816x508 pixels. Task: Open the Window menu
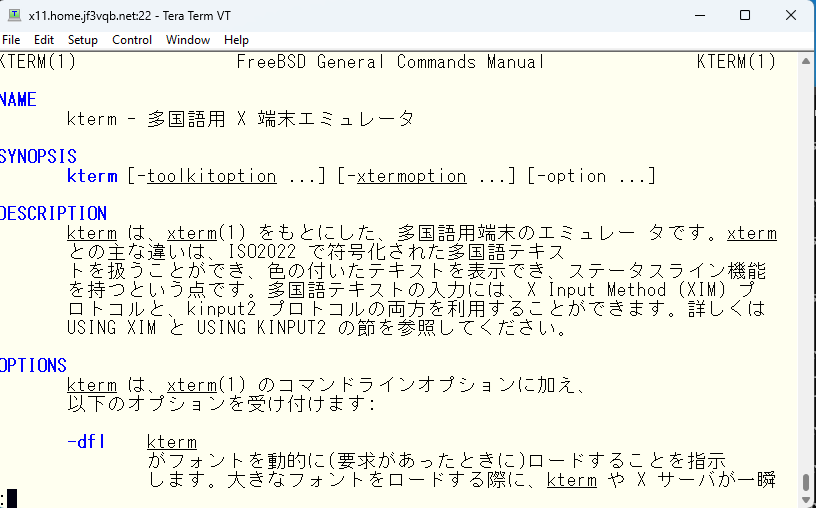coord(188,40)
